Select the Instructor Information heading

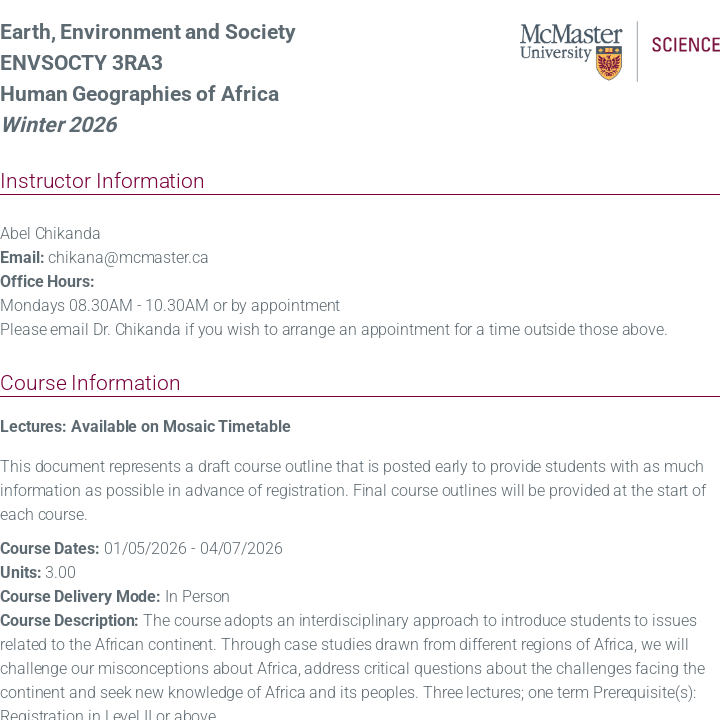click(x=102, y=181)
